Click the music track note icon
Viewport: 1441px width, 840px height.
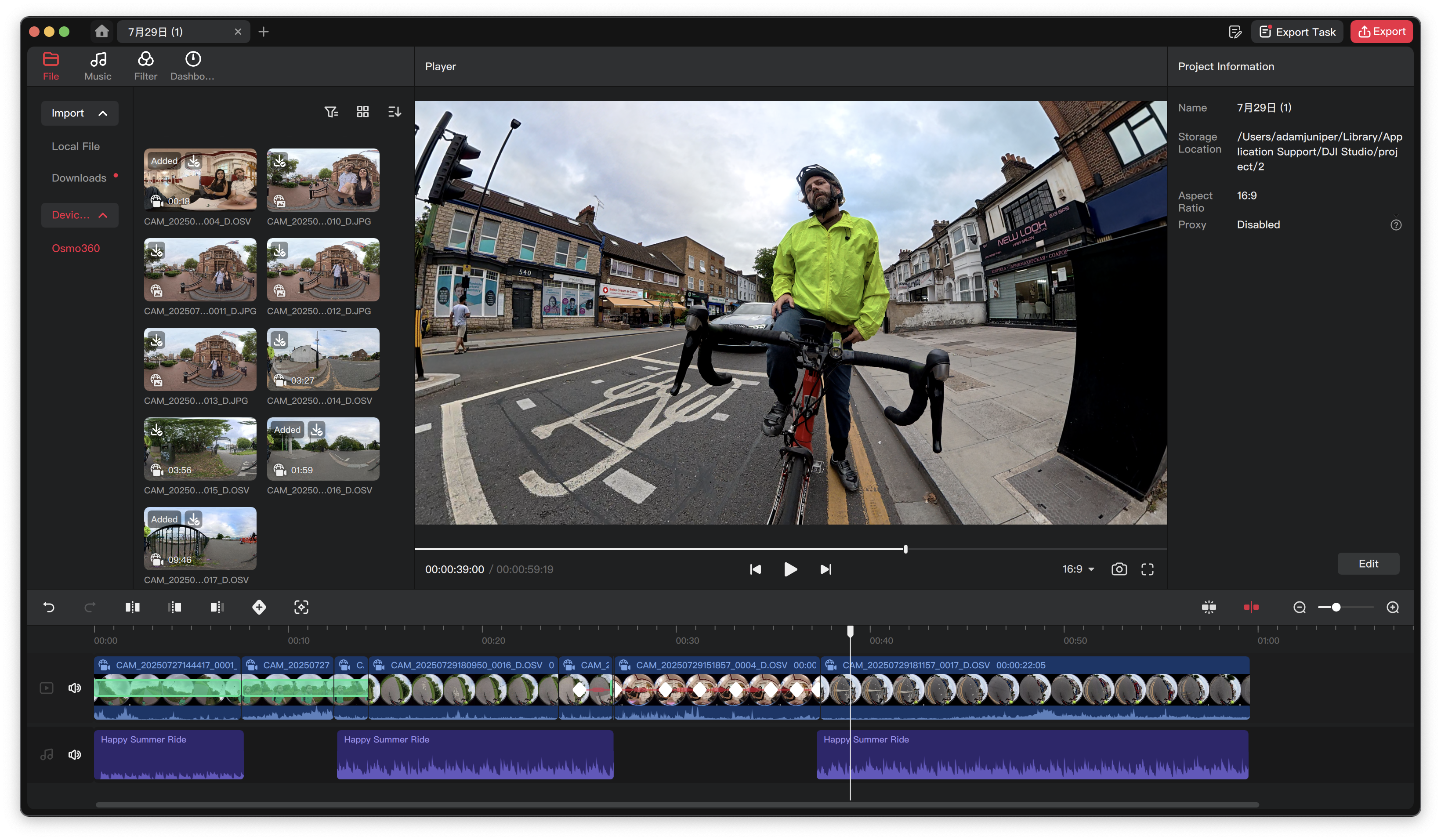[46, 754]
